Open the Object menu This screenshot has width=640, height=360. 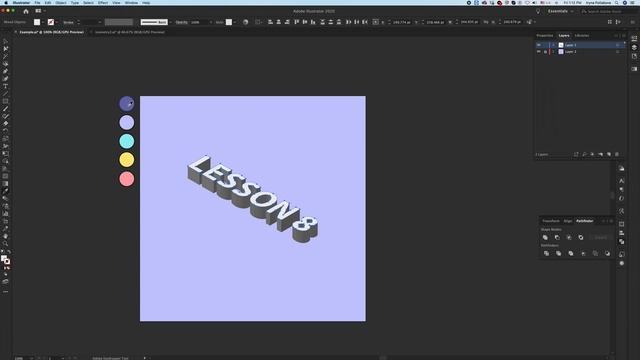click(61, 2)
